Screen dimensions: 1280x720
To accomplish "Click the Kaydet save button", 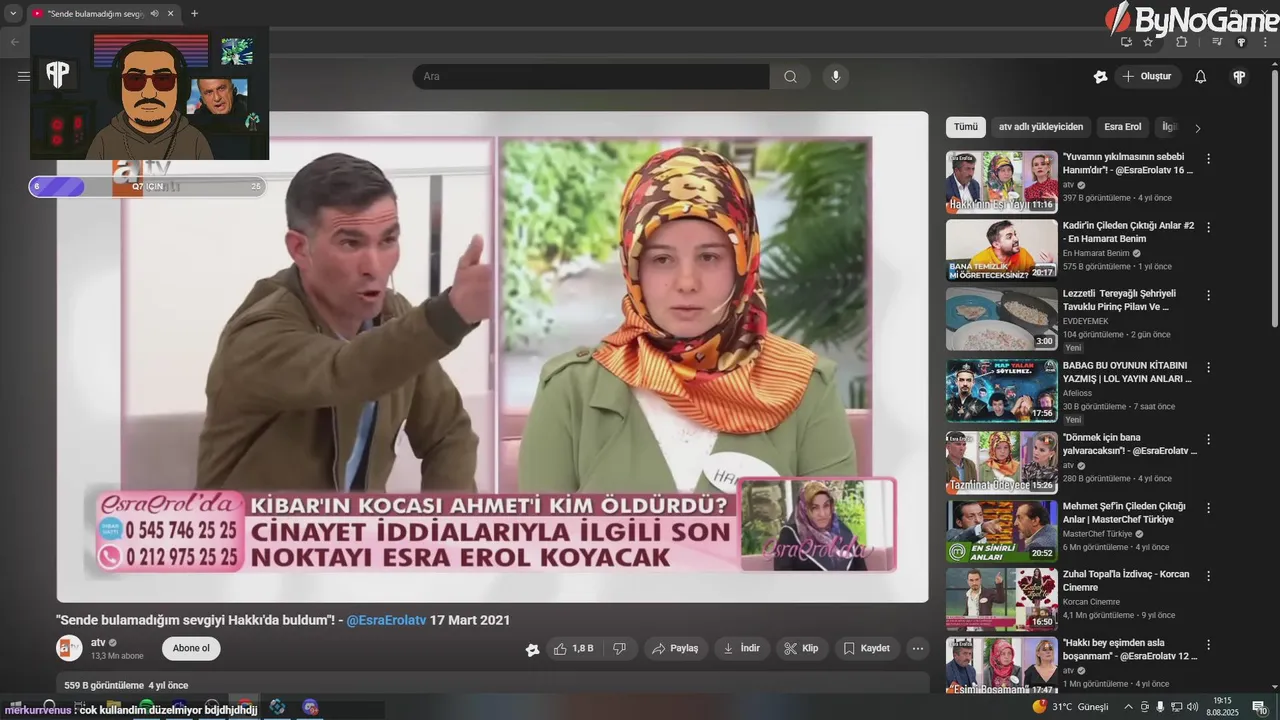I will coord(866,648).
